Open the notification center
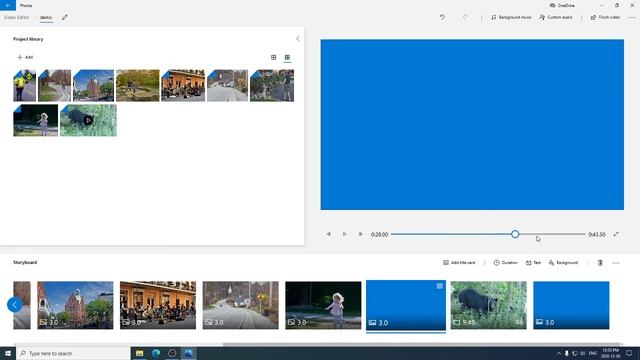The image size is (640, 360). click(x=629, y=353)
